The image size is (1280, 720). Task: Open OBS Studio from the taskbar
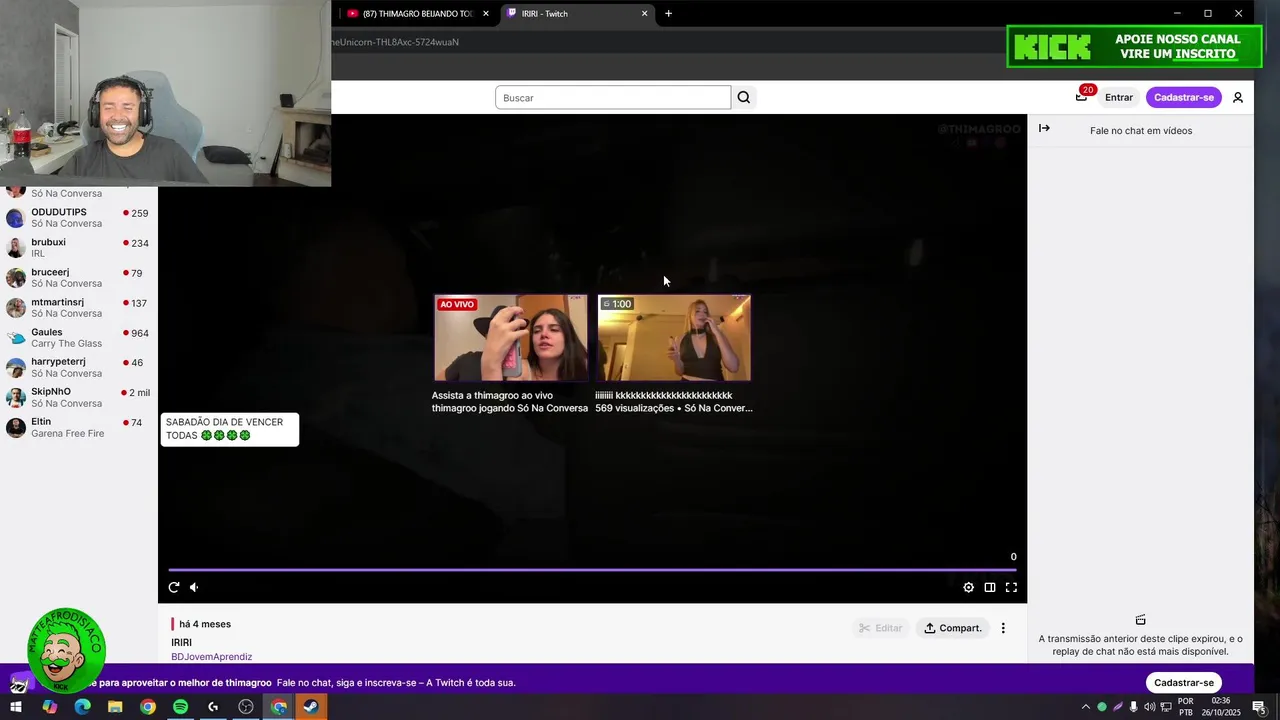click(x=246, y=707)
